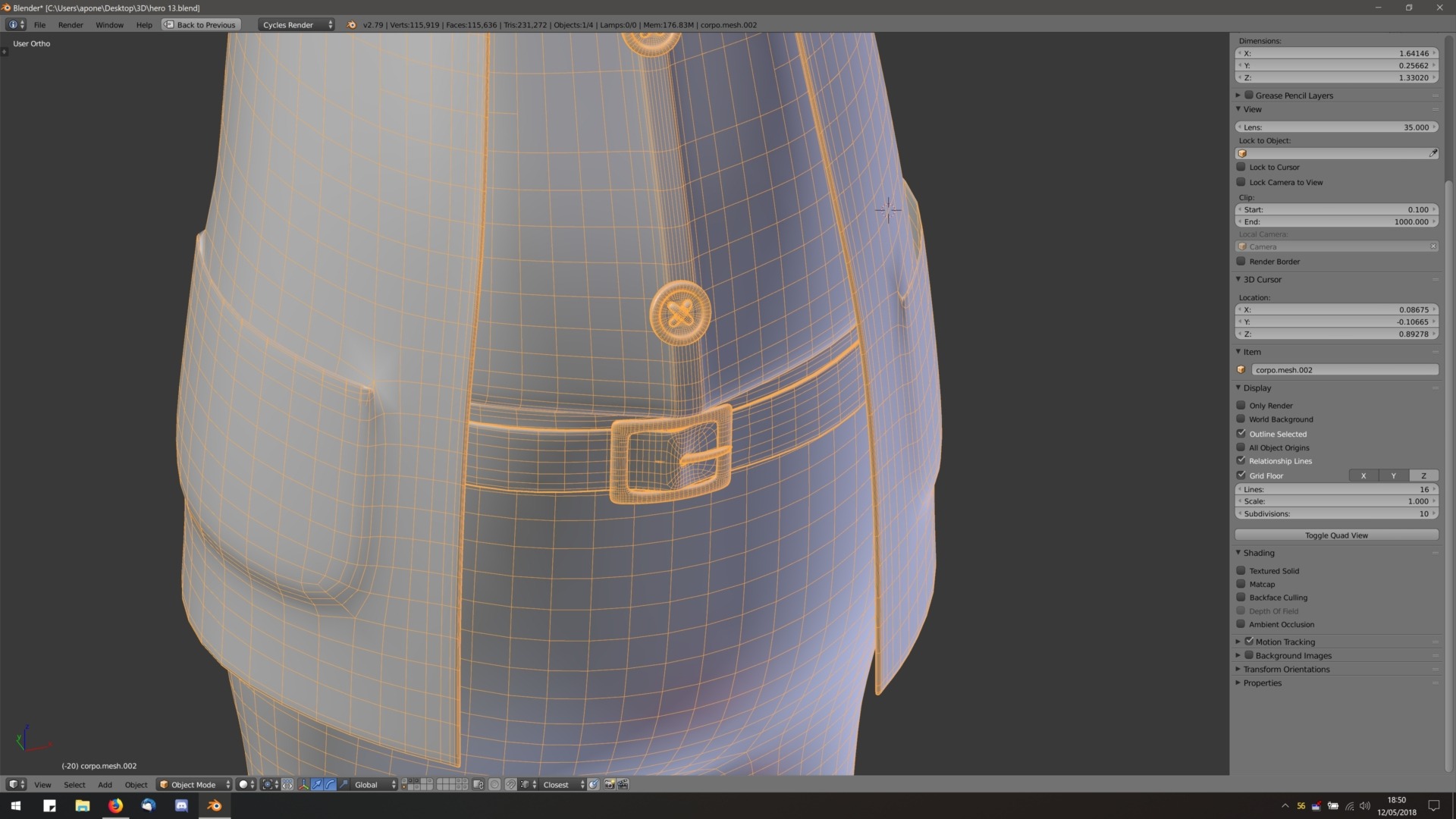1456x819 pixels.
Task: Toggle the 3D manipulator widget
Action: point(303,785)
